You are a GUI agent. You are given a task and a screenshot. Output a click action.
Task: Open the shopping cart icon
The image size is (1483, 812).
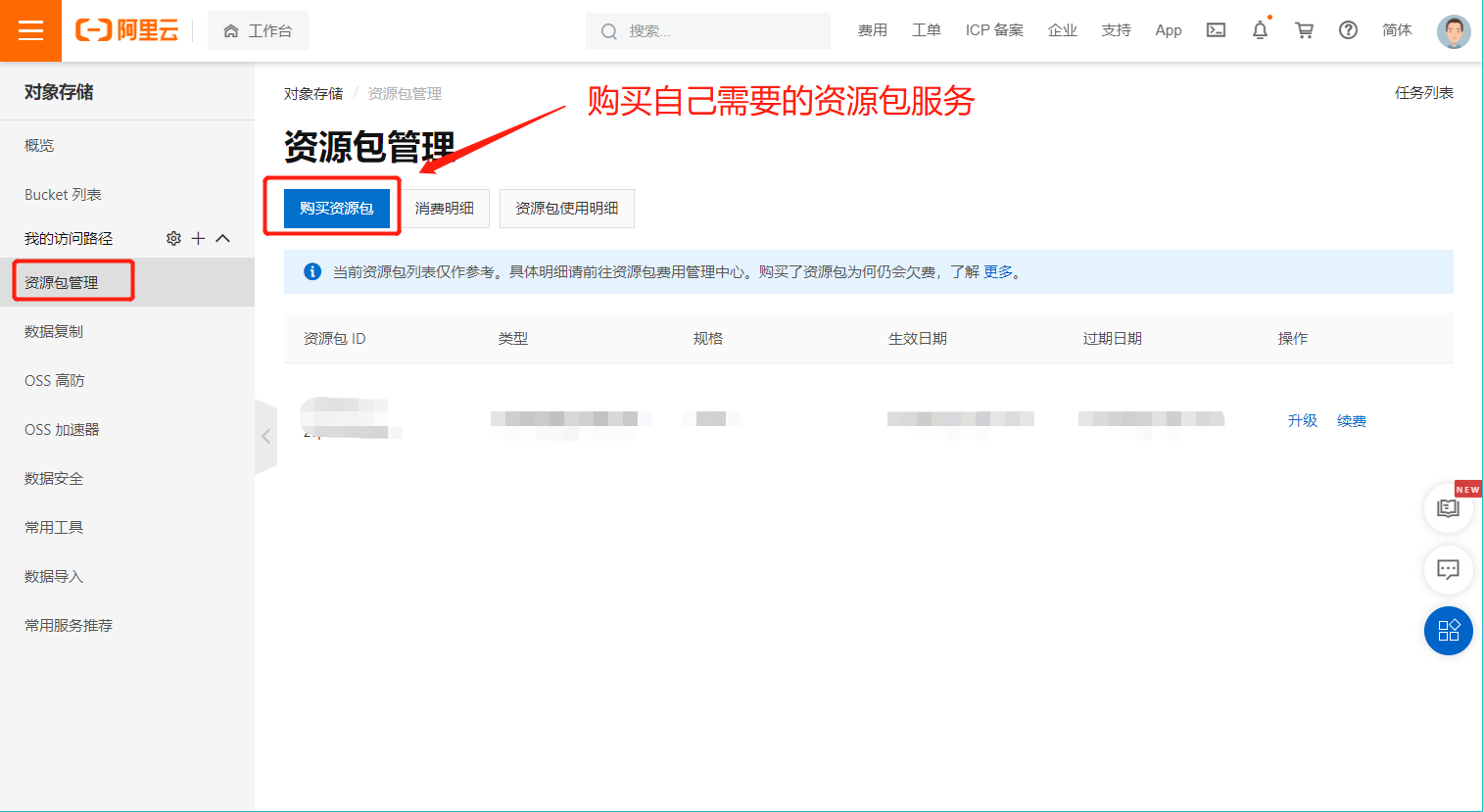tap(1304, 30)
